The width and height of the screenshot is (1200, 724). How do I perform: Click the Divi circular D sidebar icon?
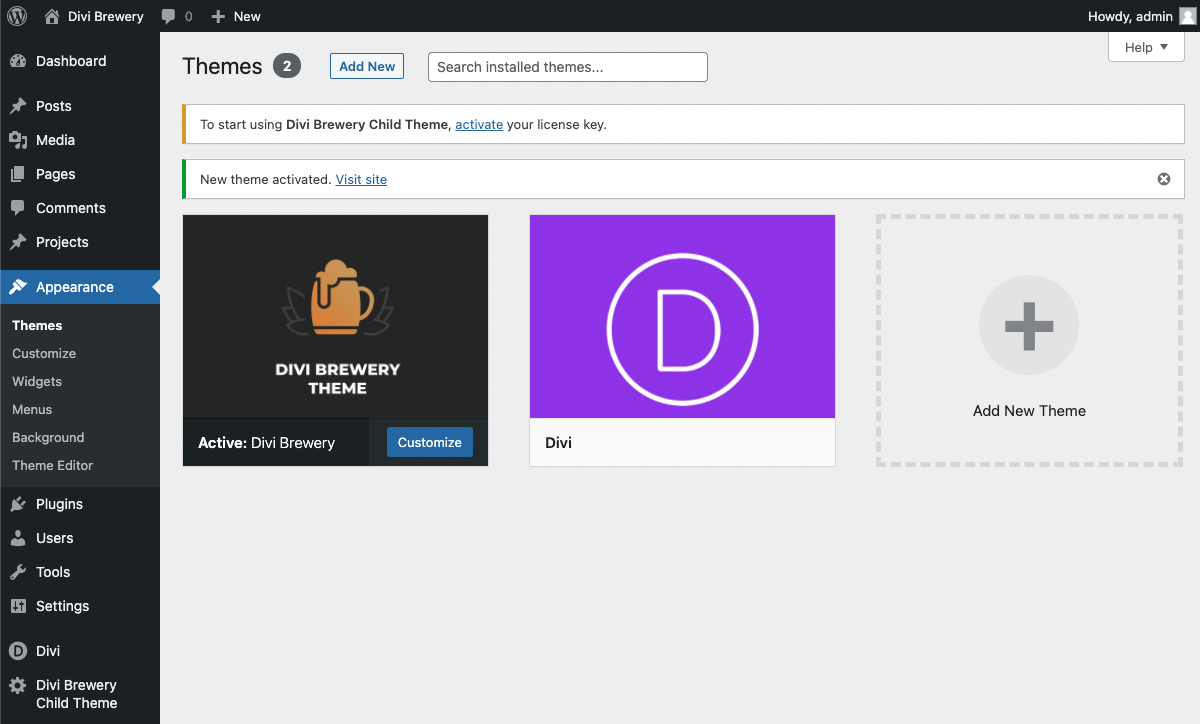point(18,651)
